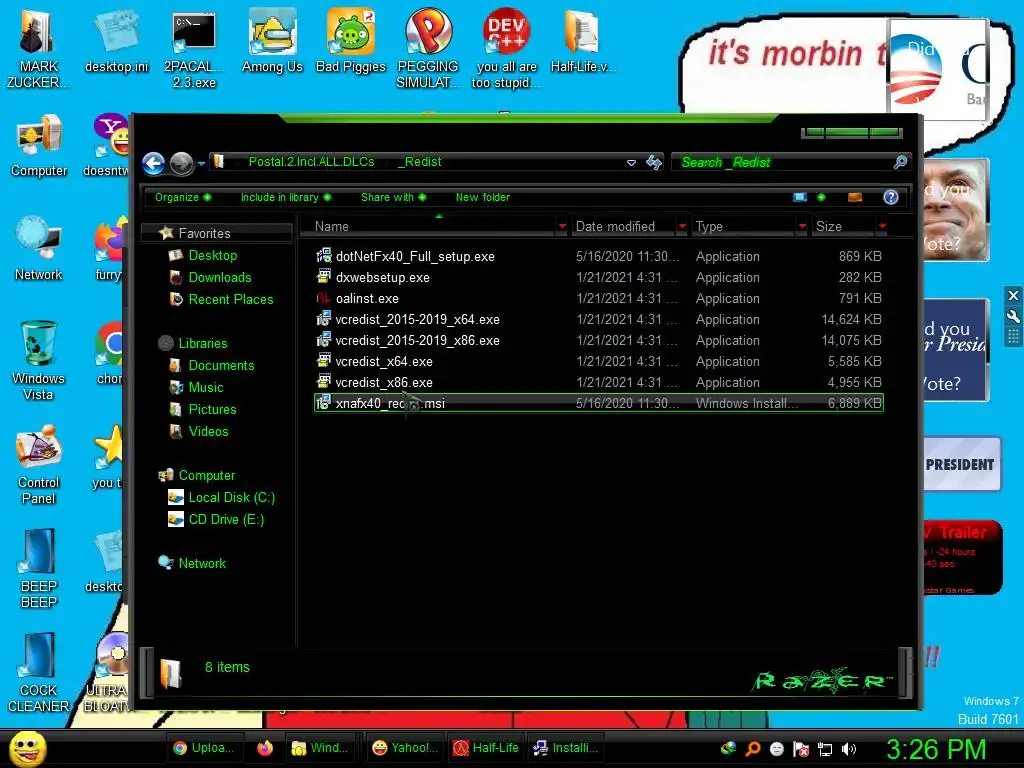Viewport: 1024px width, 768px height.
Task: Sort by the Date modified column header
Action: click(623, 227)
